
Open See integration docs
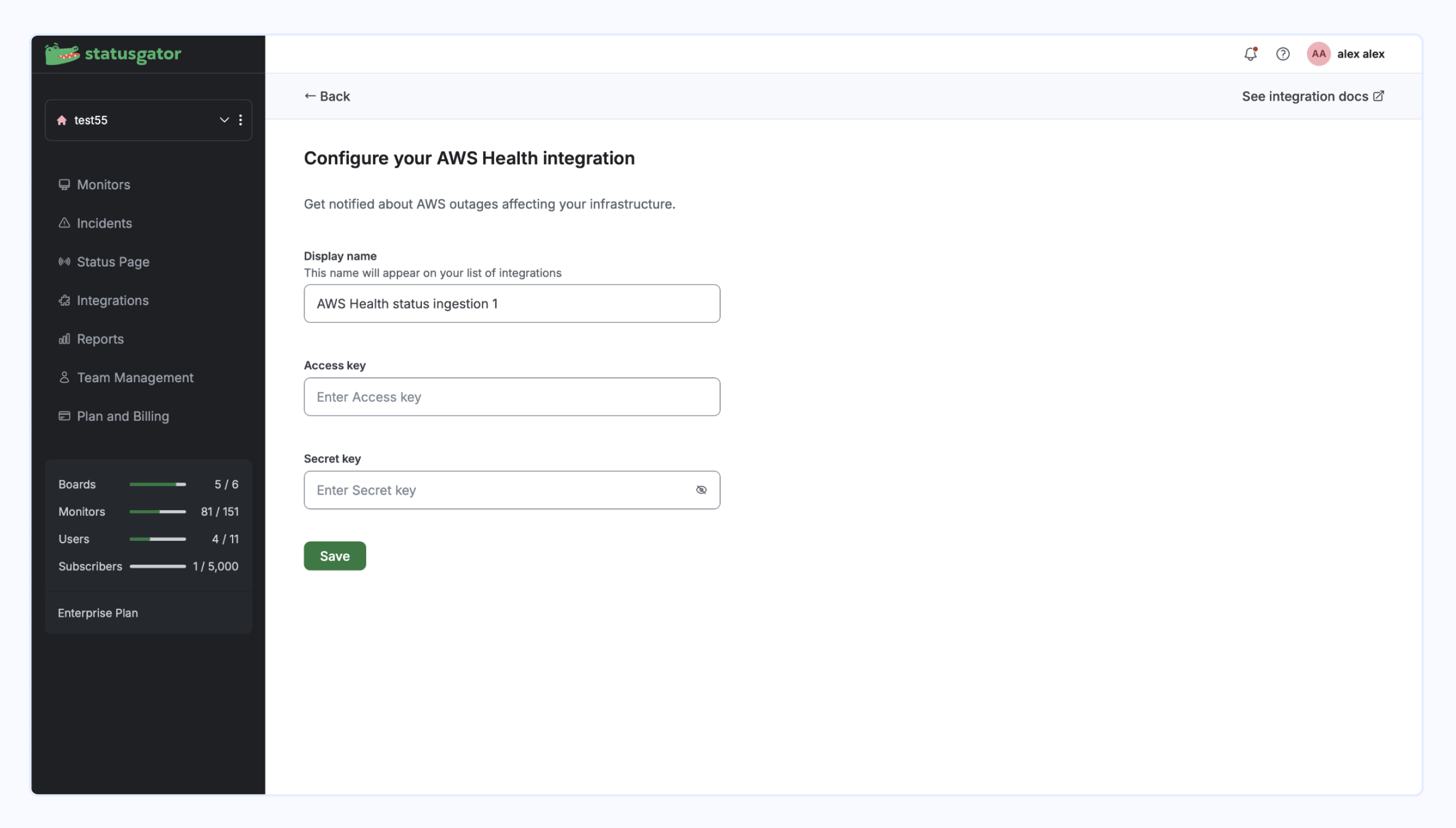point(1312,96)
